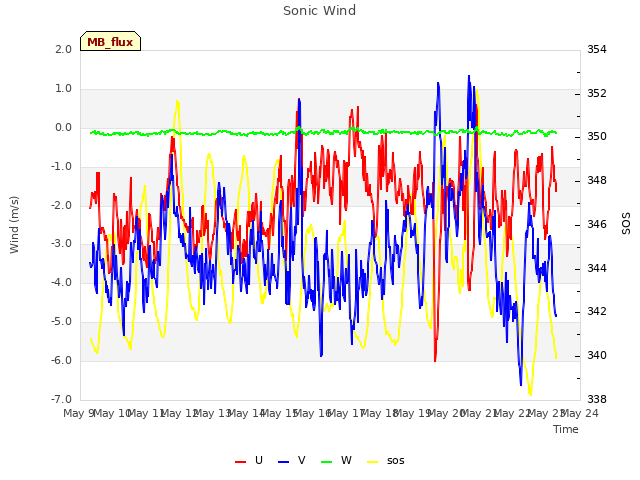640x480 pixels.
Task: Click the -3.0 left axis value
Action: [61, 244]
